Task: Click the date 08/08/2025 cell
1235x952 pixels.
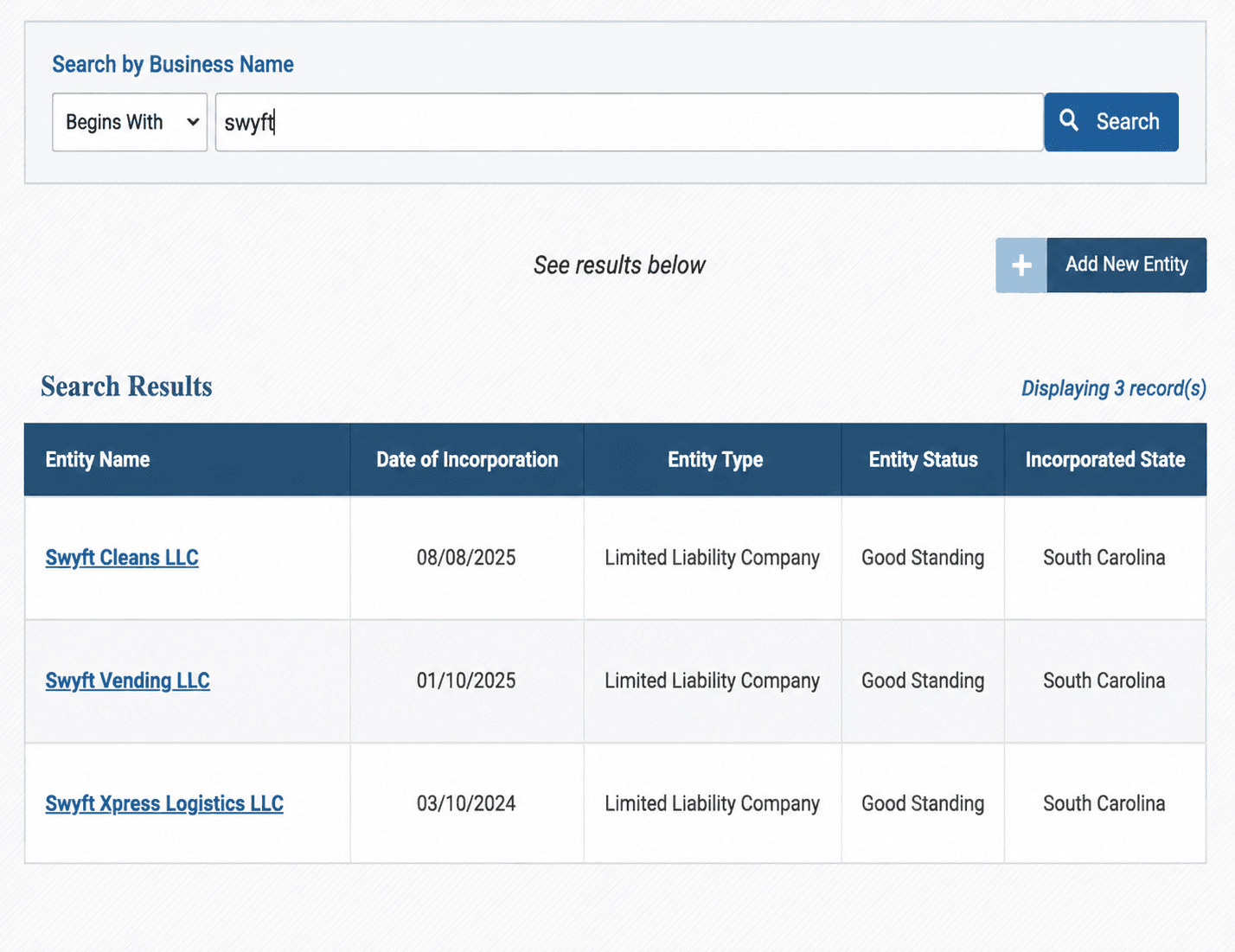Action: (466, 558)
